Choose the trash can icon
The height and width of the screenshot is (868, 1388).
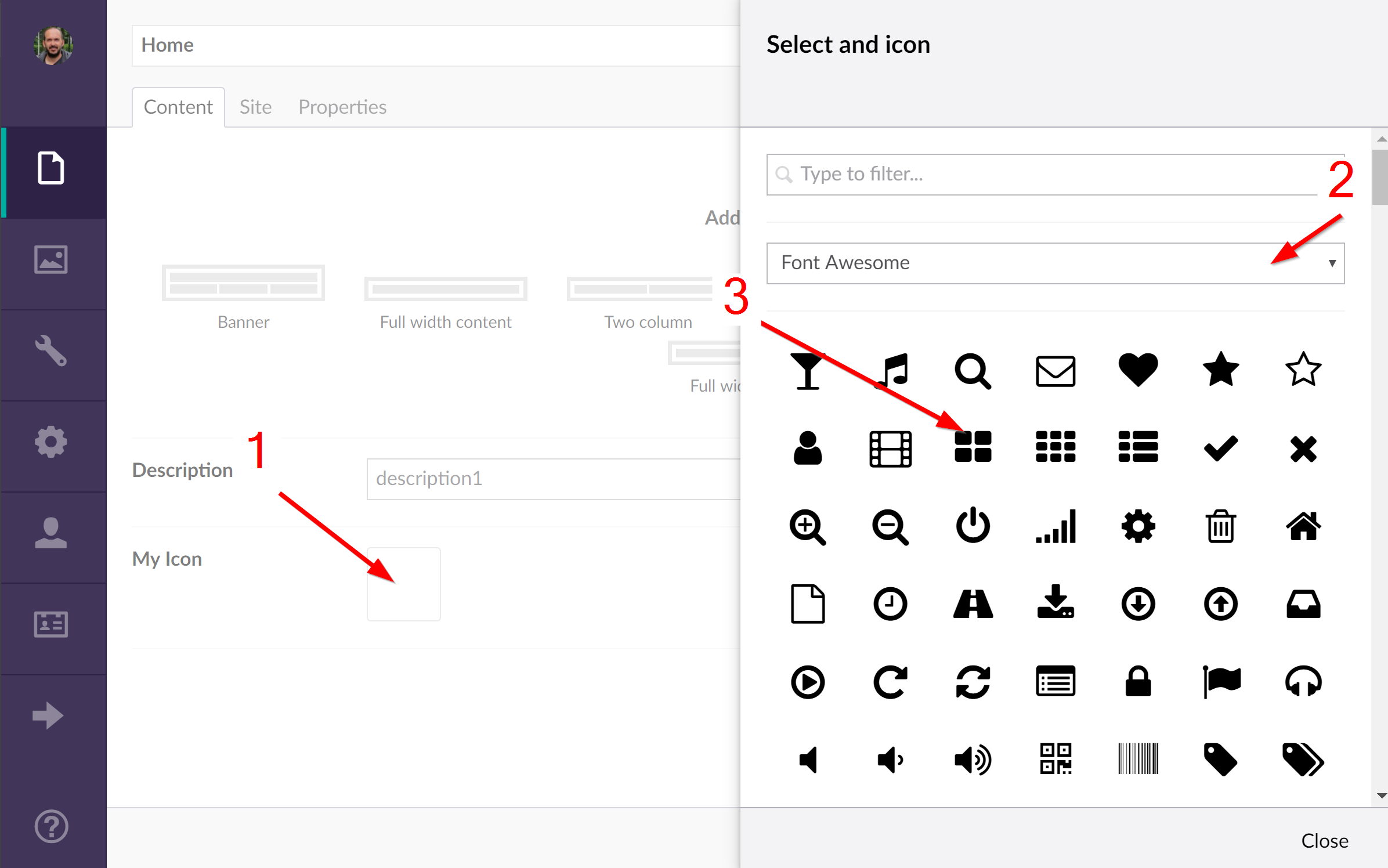point(1221,526)
